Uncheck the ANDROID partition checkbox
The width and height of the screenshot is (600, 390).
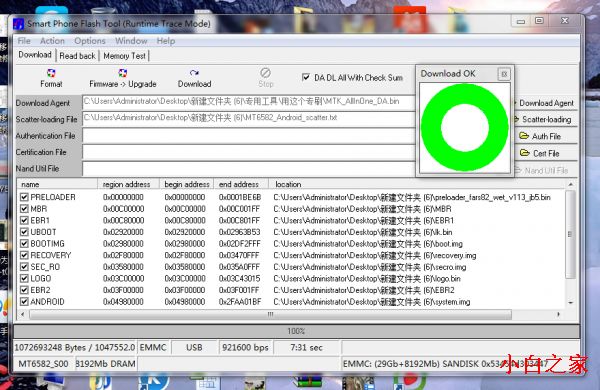pyautogui.click(x=24, y=302)
